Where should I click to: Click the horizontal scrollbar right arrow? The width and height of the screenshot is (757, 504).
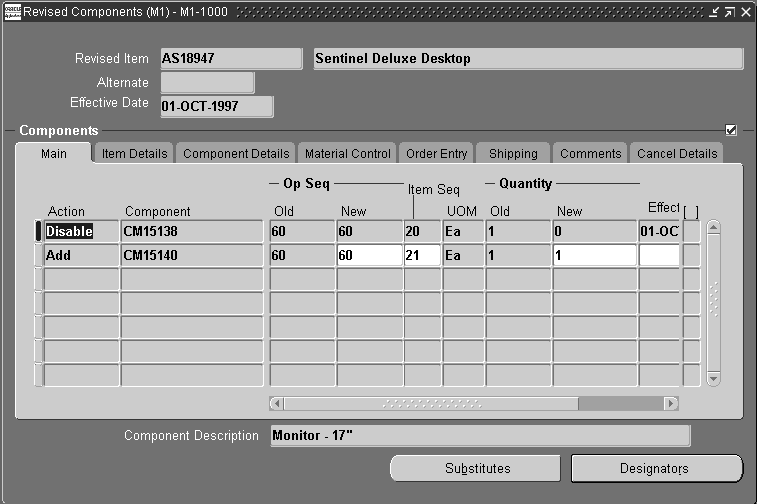(x=671, y=403)
